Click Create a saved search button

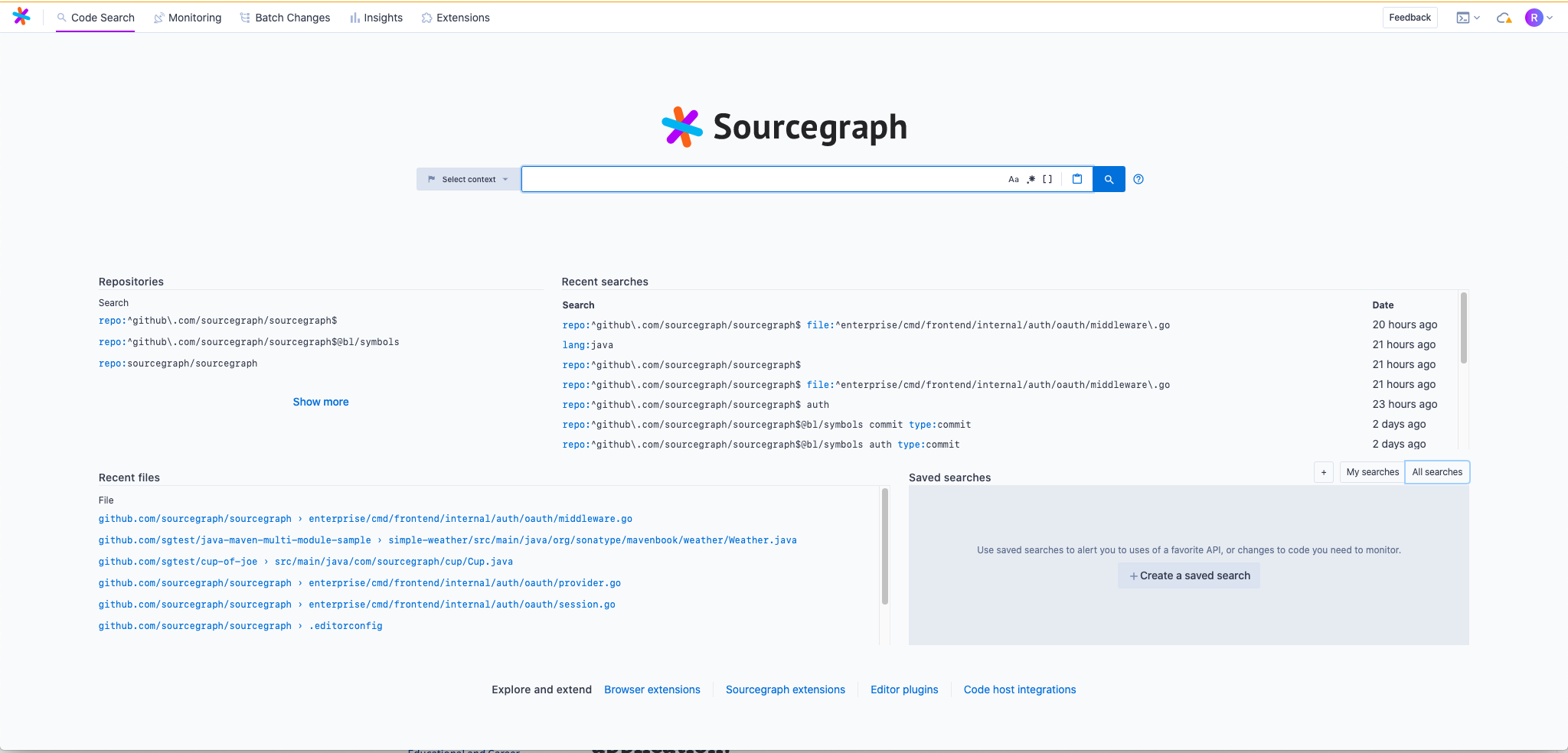coord(1189,575)
